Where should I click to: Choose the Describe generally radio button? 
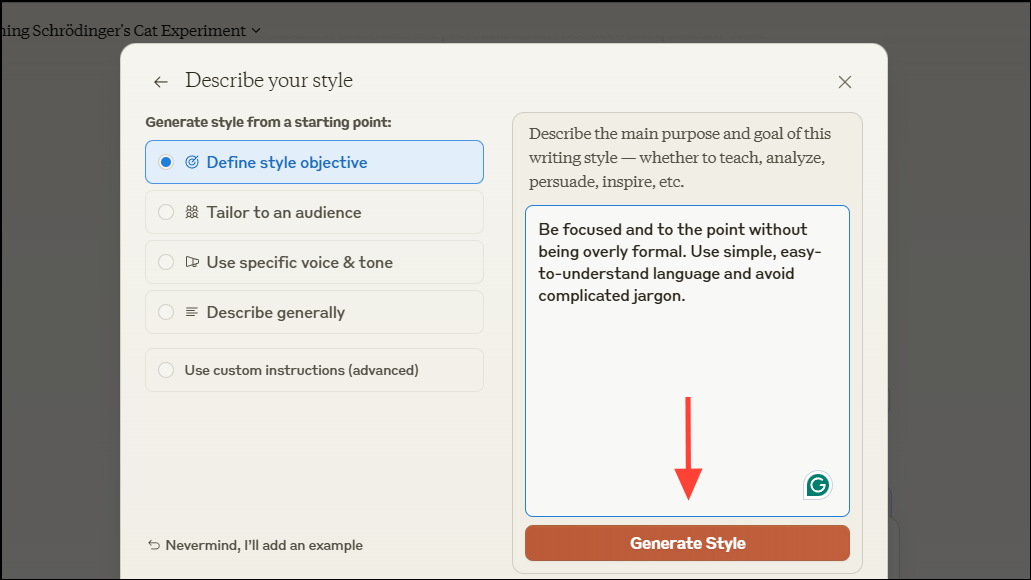click(166, 312)
